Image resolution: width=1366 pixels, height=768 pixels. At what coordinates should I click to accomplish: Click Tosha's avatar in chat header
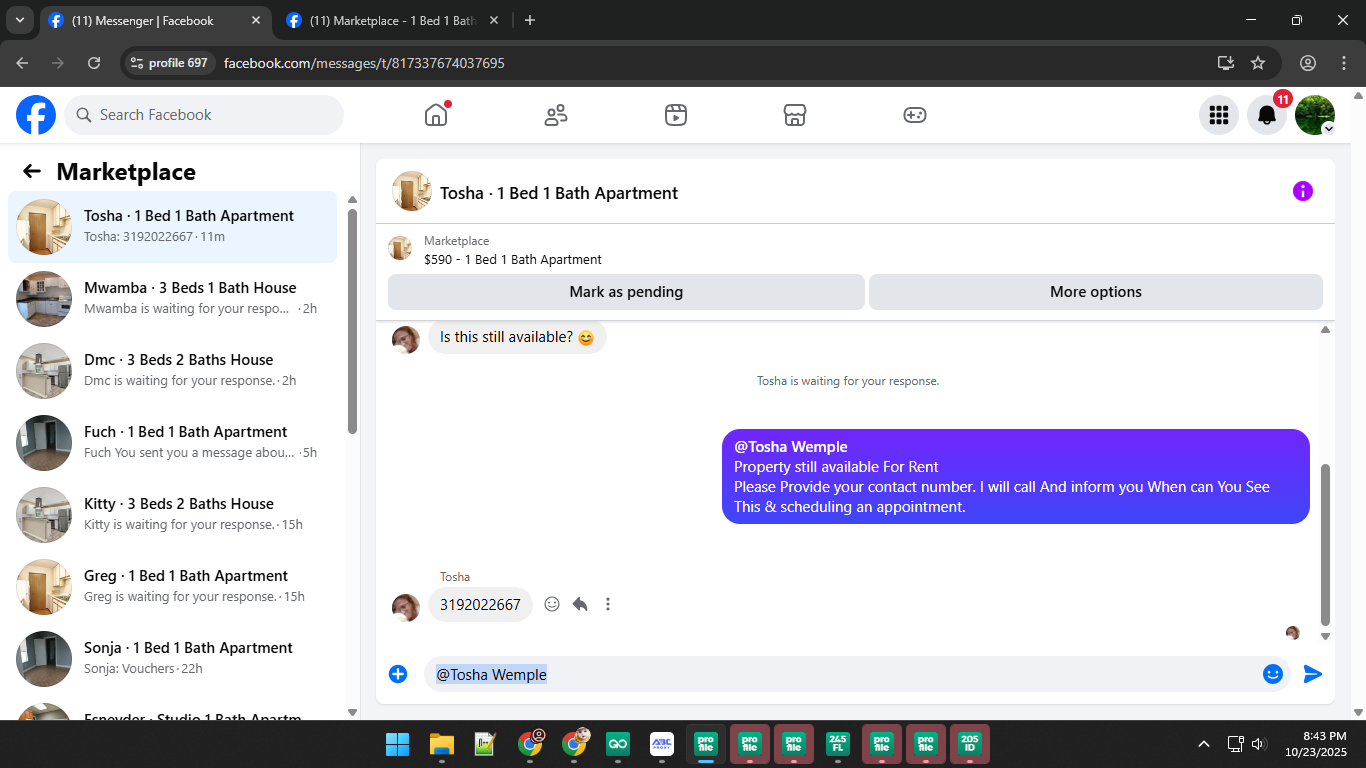(412, 192)
